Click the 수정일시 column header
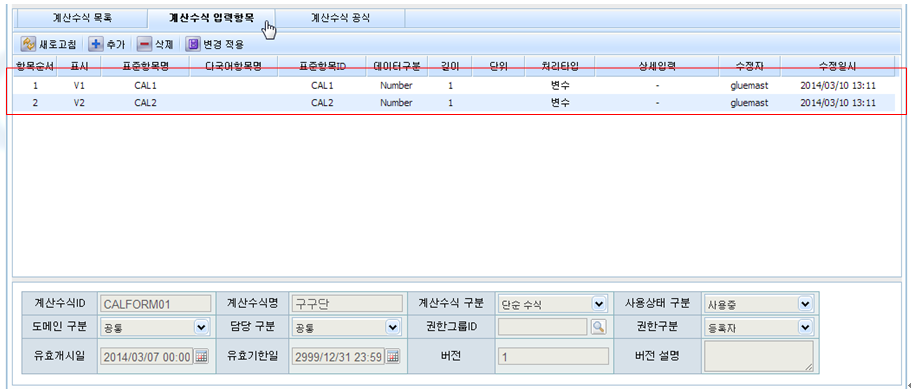911x391 pixels. click(837, 66)
